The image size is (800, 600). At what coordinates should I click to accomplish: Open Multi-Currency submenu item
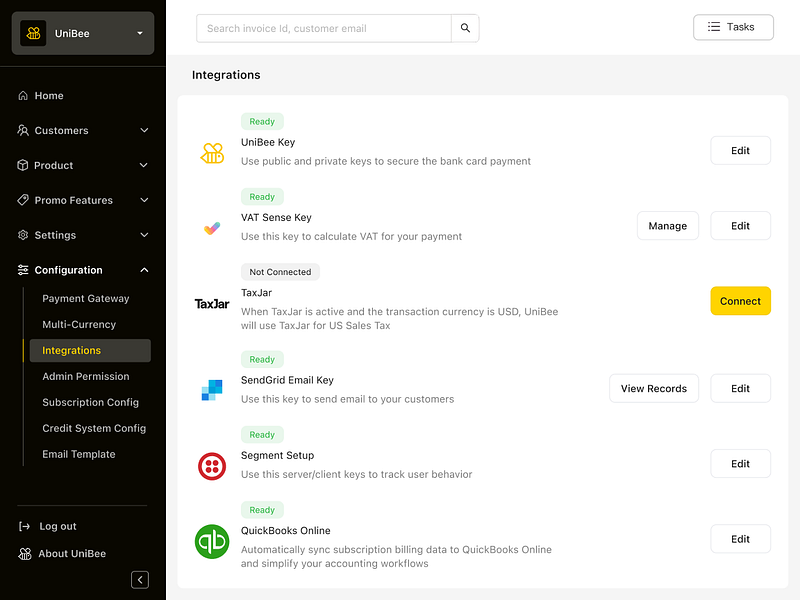tap(79, 324)
